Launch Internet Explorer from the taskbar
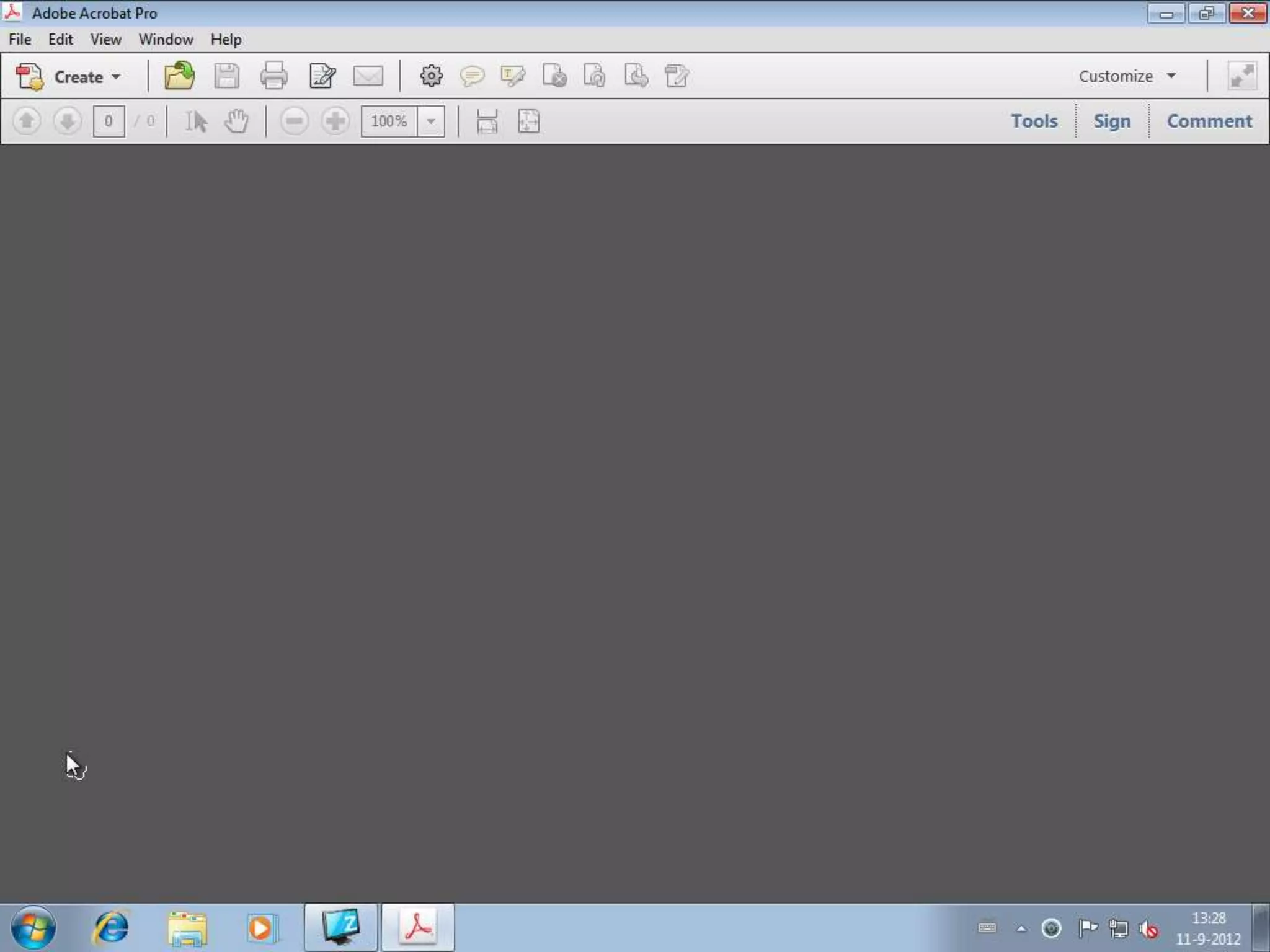 point(111,928)
